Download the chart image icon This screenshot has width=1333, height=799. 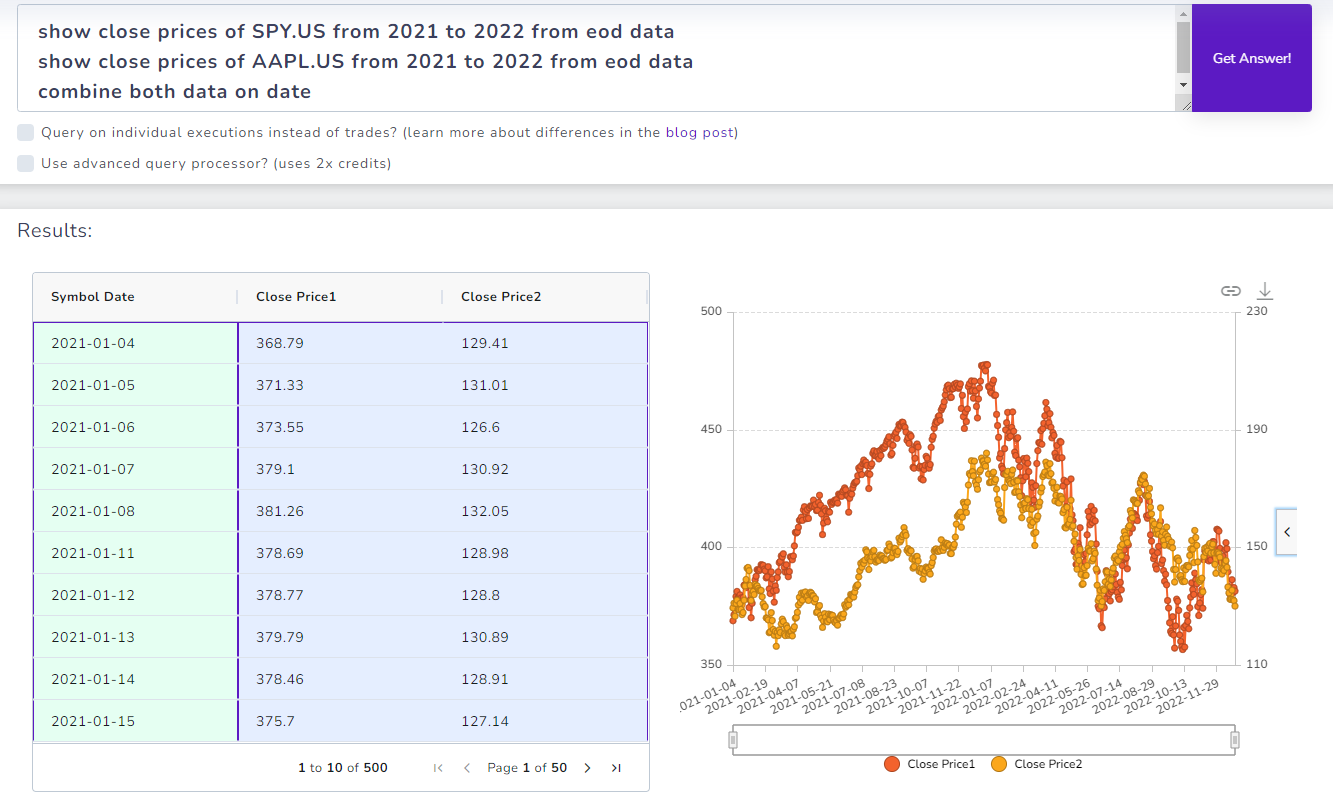coord(1265,291)
